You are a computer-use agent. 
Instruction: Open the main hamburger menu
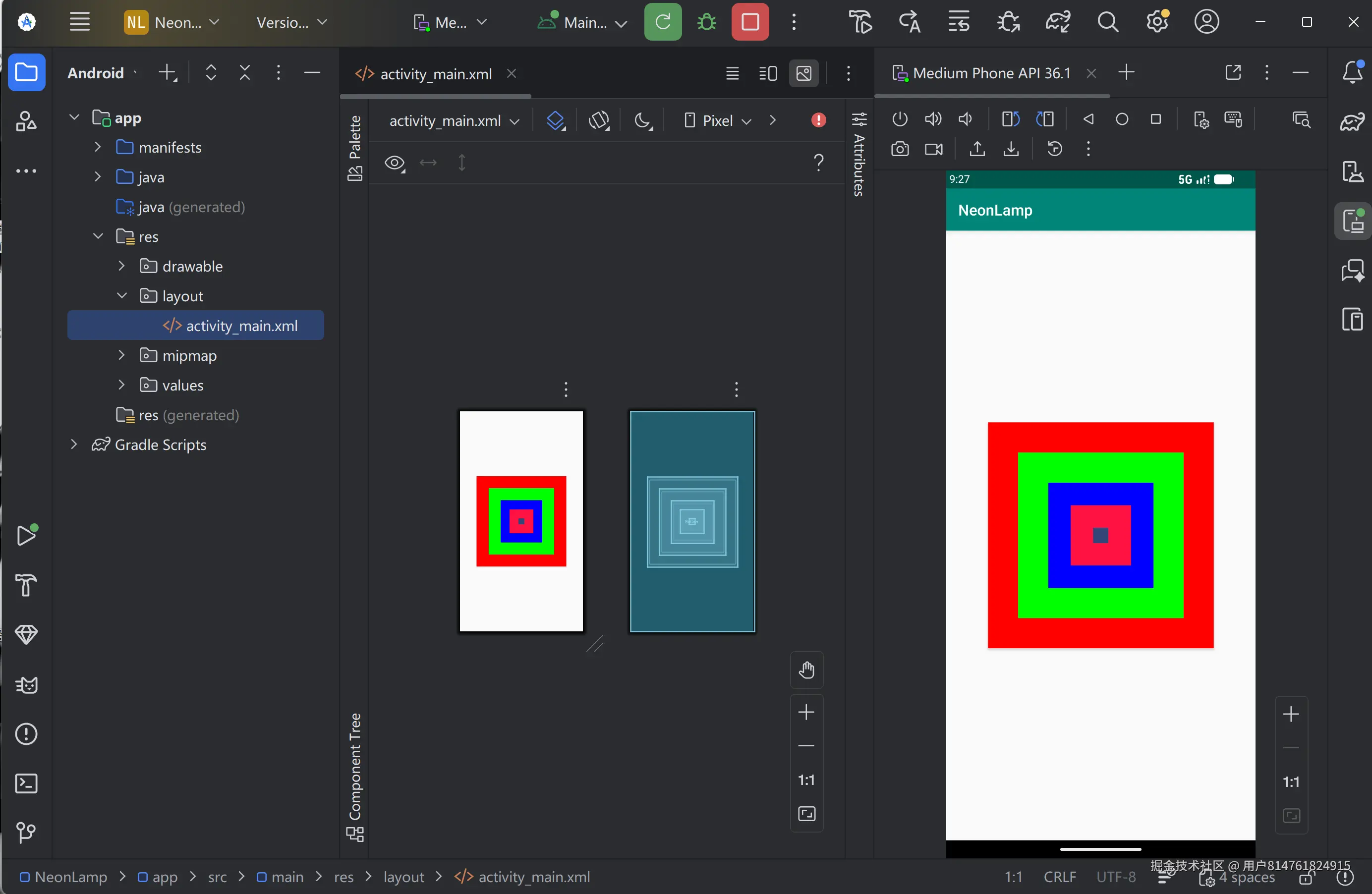79,22
